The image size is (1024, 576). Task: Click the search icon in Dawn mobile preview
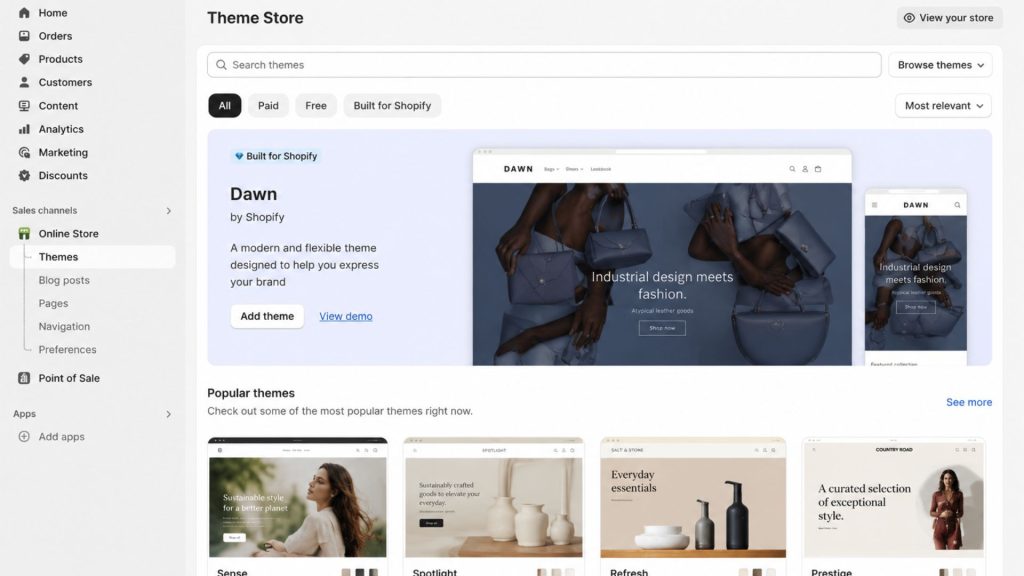point(957,205)
